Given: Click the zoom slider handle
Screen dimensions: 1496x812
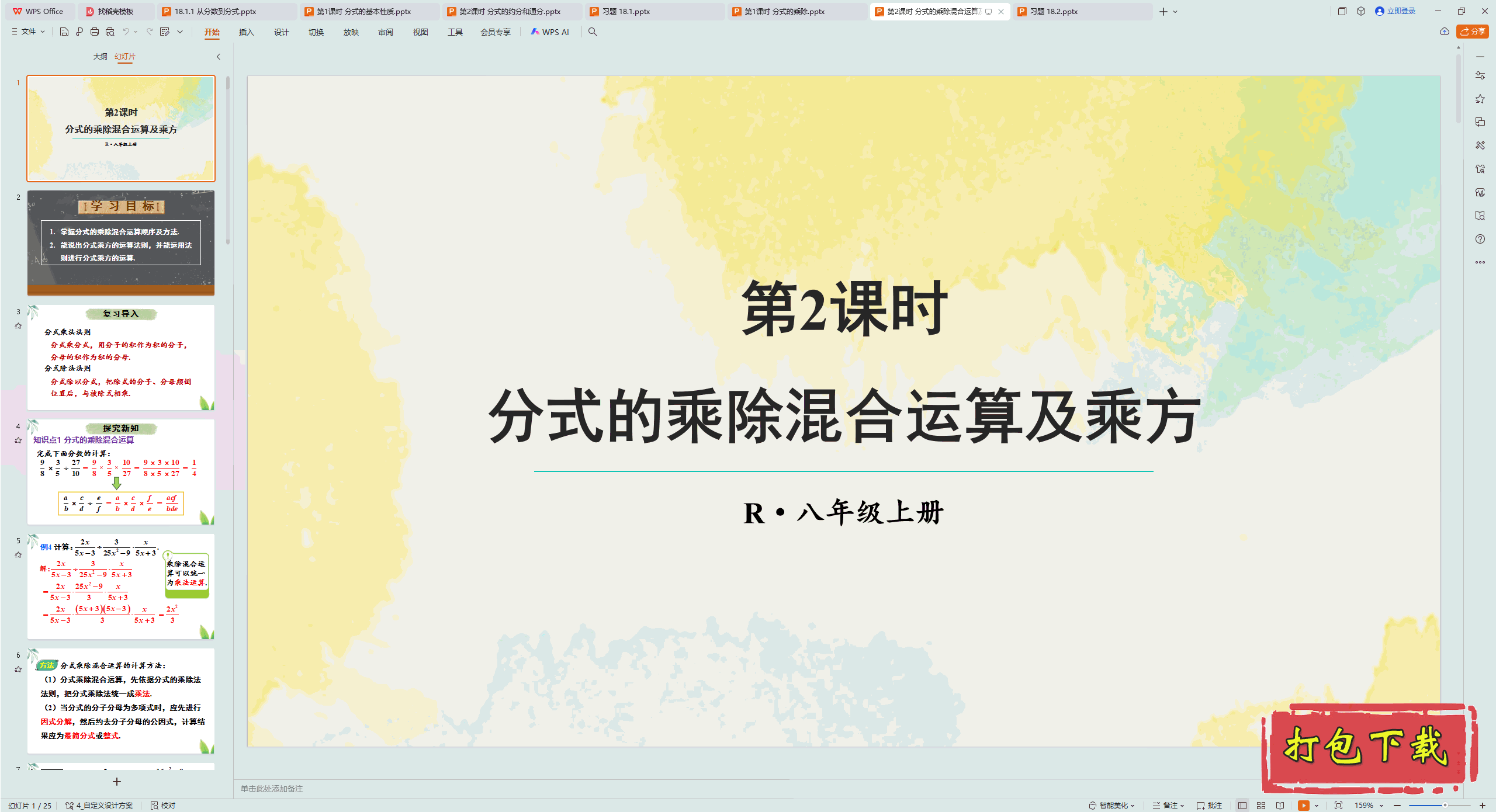Looking at the screenshot, I should coord(1445,806).
